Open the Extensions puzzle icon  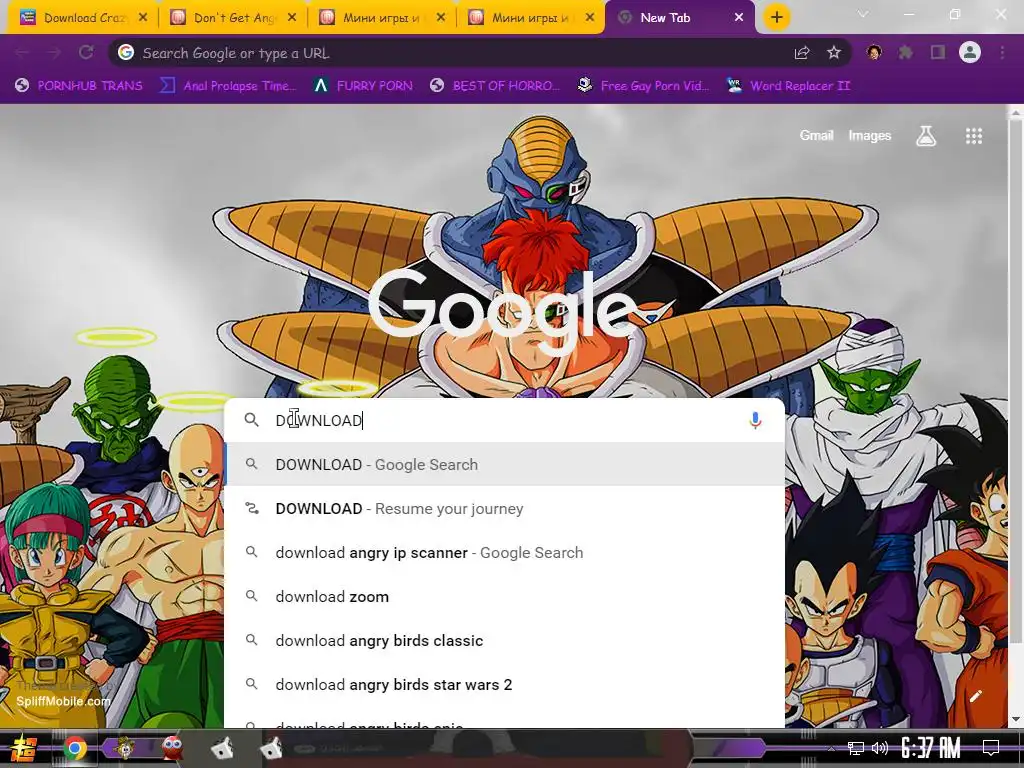click(906, 53)
